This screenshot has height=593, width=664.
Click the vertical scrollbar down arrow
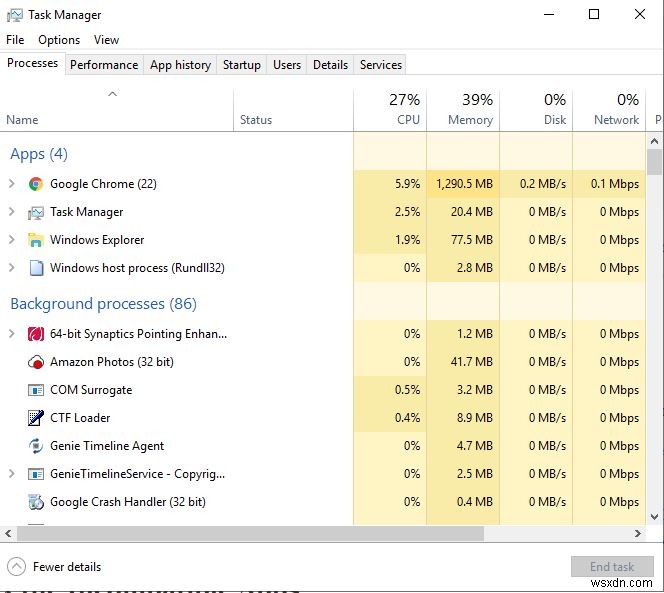point(654,517)
